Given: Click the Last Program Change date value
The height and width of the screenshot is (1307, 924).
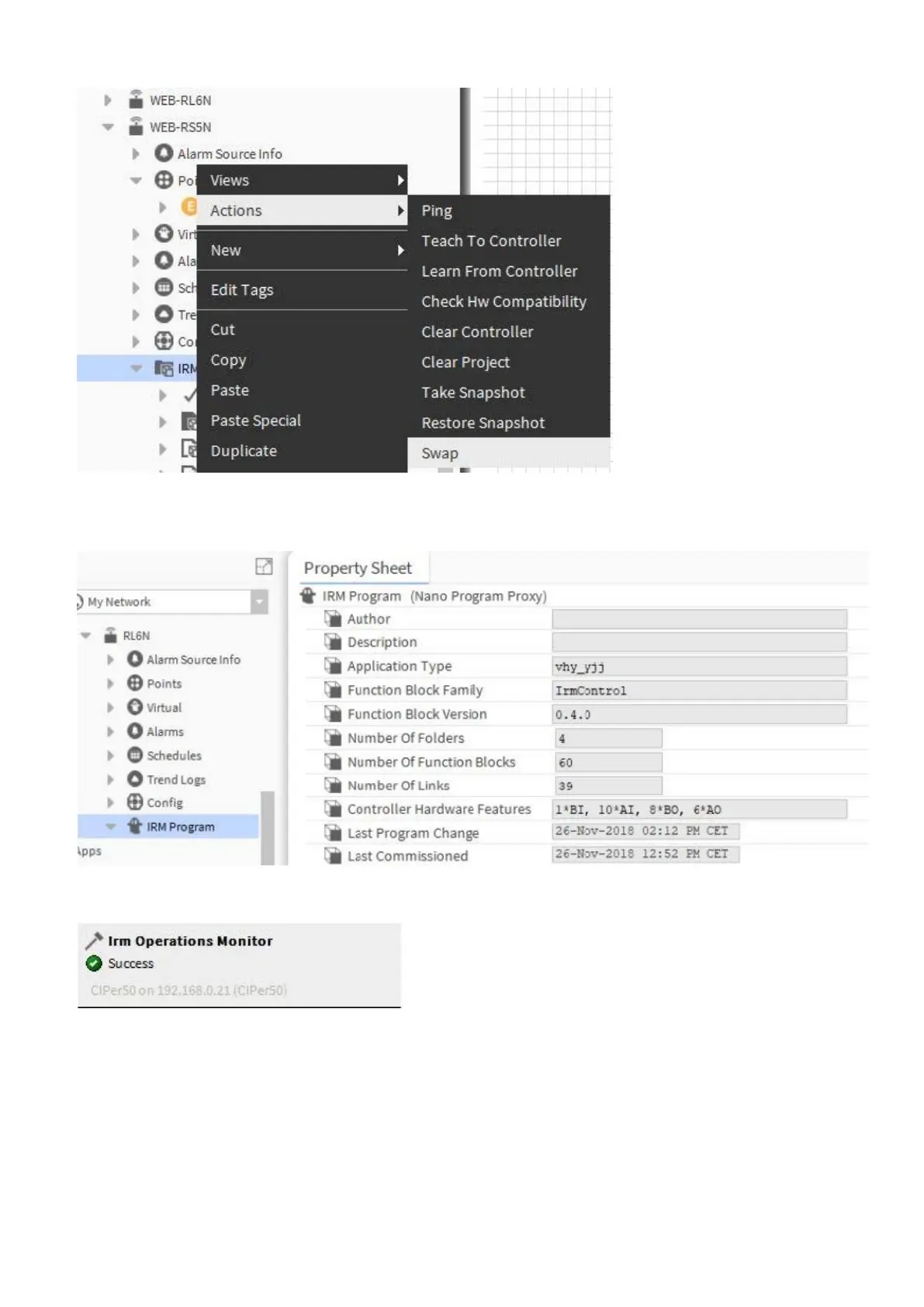Looking at the screenshot, I should [x=645, y=831].
